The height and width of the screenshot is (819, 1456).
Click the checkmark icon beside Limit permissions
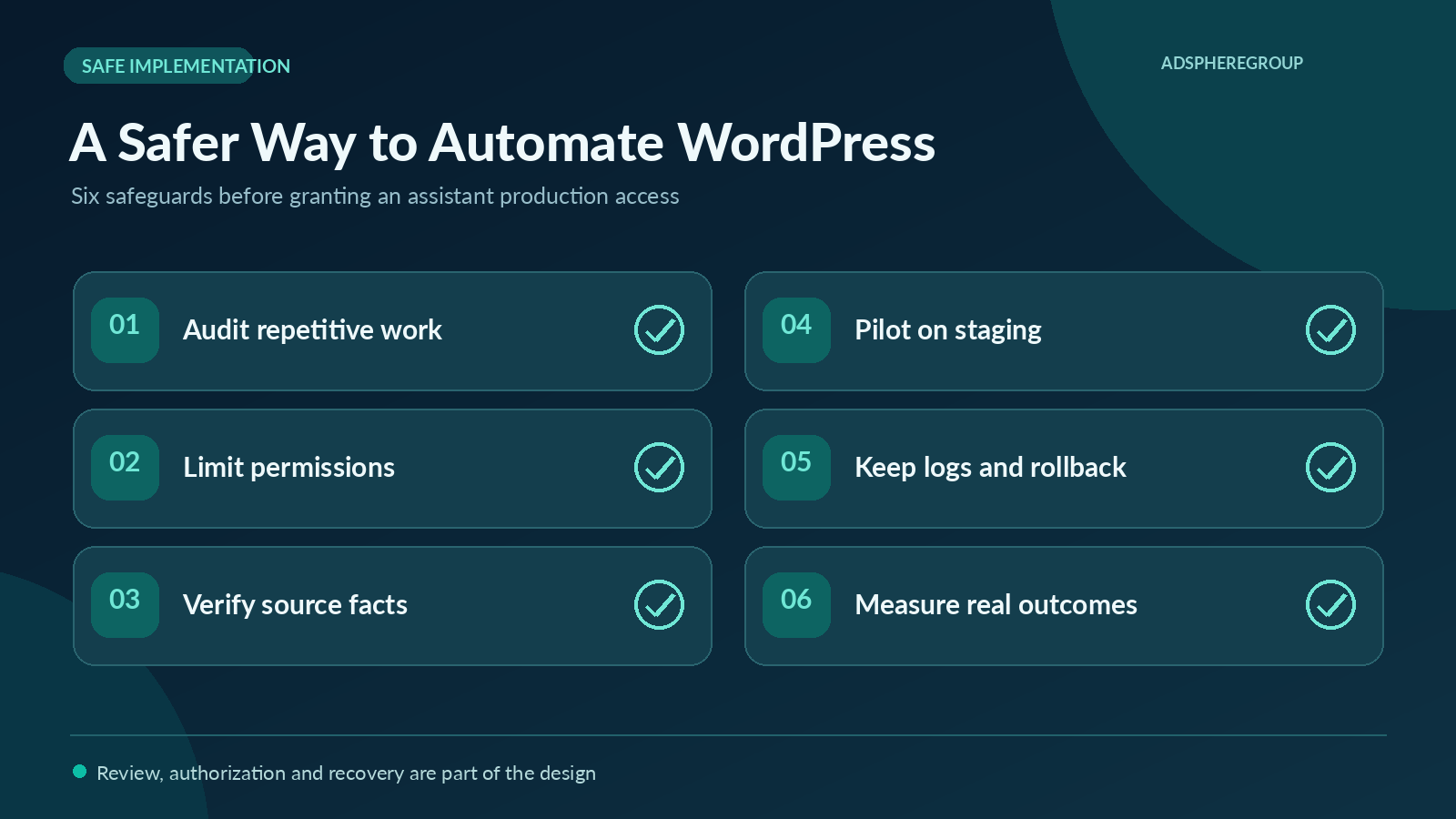click(x=659, y=468)
